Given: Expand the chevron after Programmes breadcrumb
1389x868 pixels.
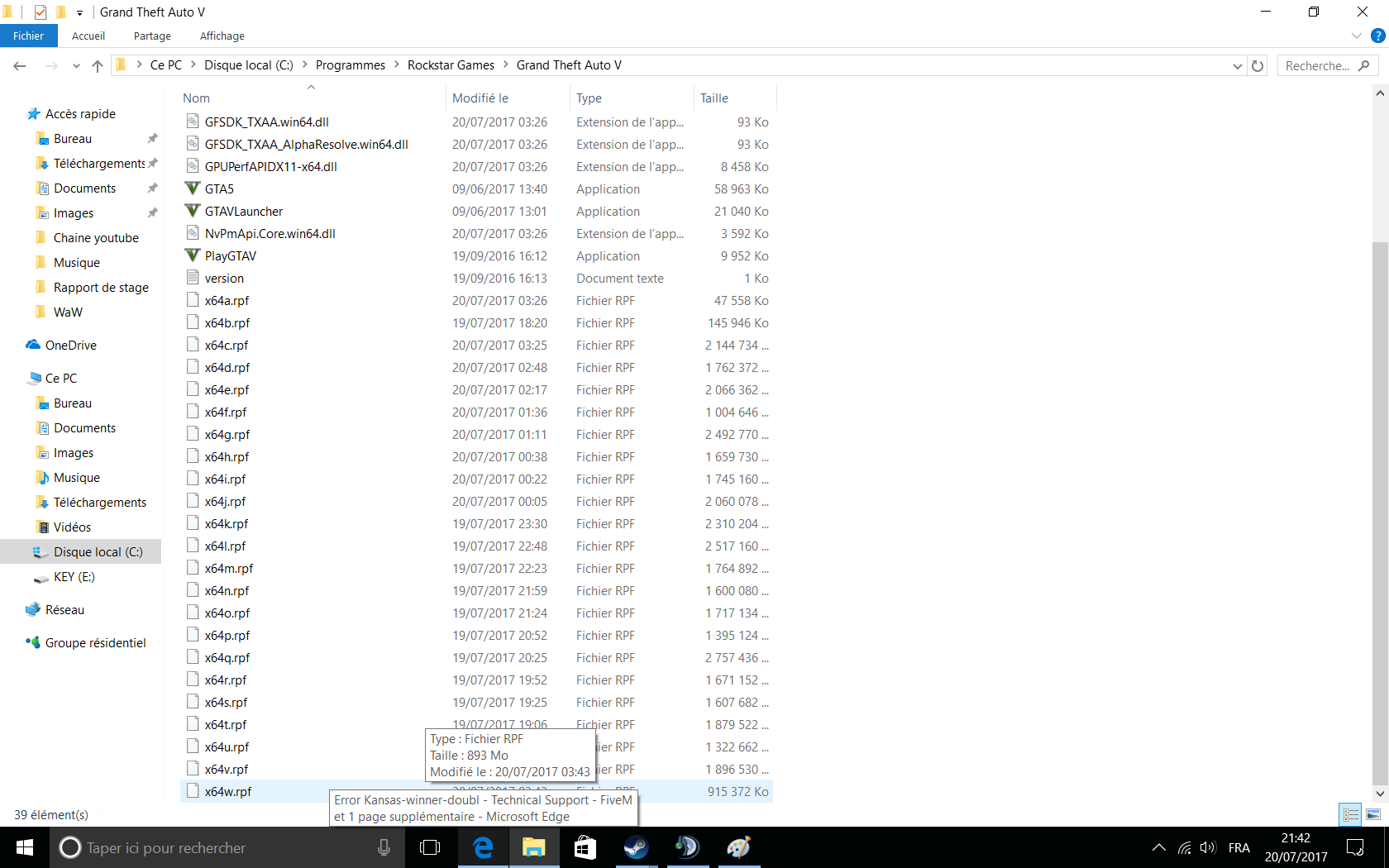Looking at the screenshot, I should coord(396,64).
